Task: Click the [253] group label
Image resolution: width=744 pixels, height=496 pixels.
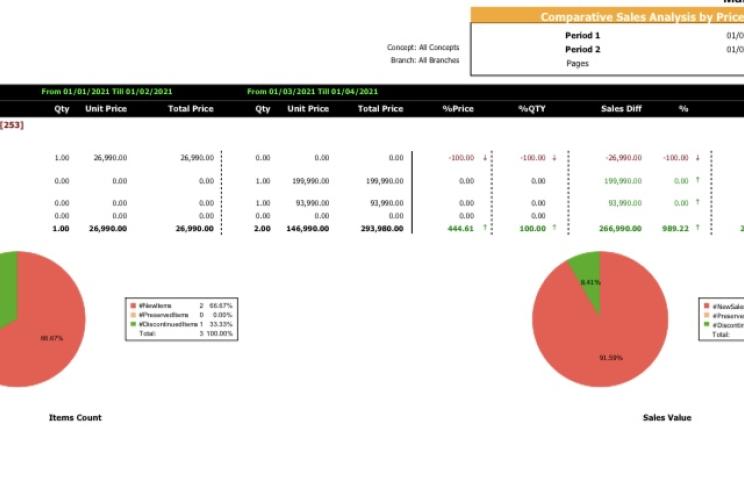Action: coord(12,125)
